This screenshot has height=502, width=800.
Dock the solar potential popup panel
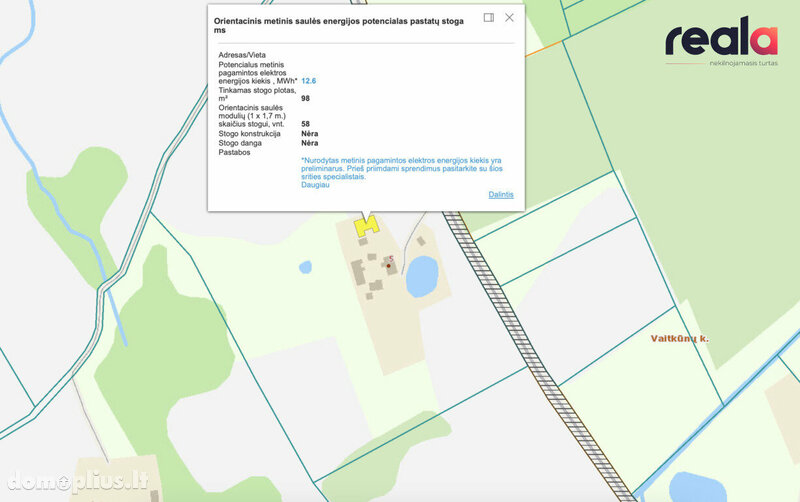488,18
